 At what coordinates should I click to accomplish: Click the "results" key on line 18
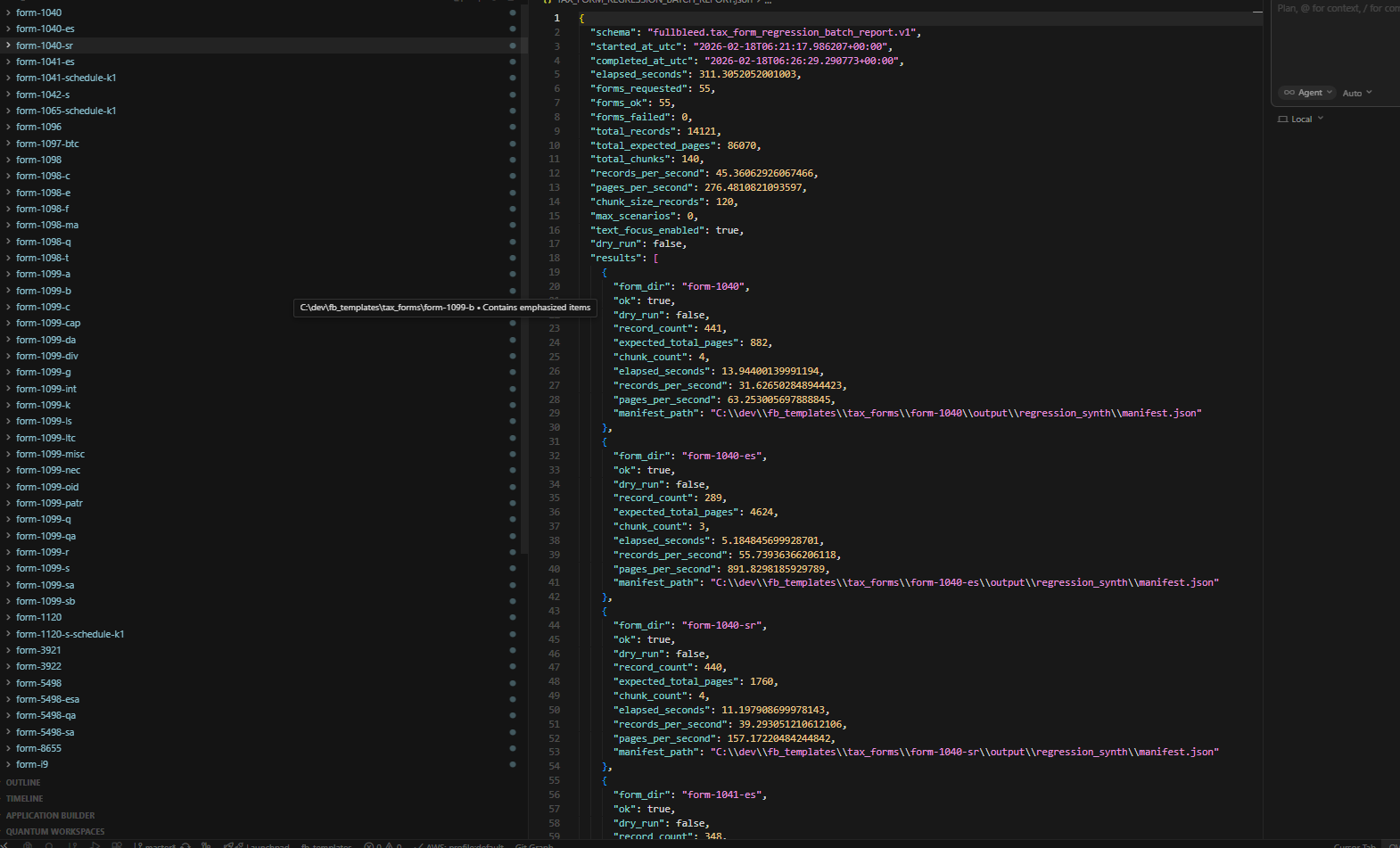[x=615, y=258]
